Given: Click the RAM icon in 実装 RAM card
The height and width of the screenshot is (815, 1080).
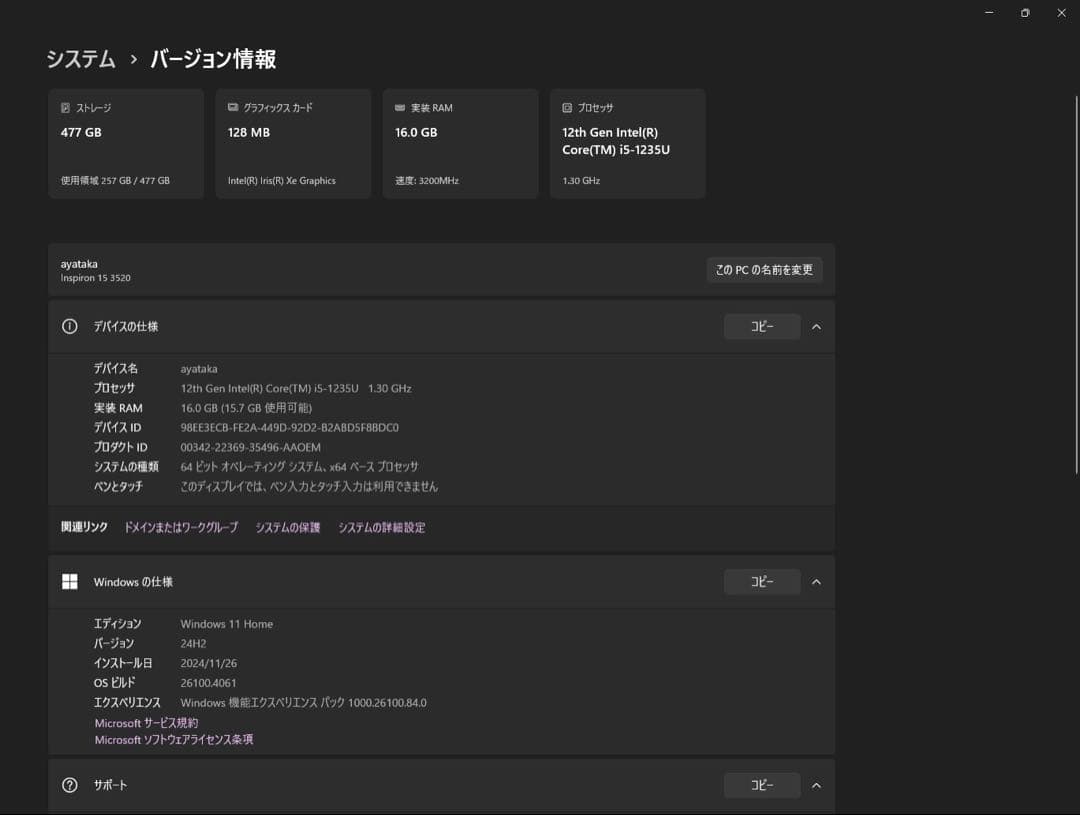Looking at the screenshot, I should tap(400, 108).
